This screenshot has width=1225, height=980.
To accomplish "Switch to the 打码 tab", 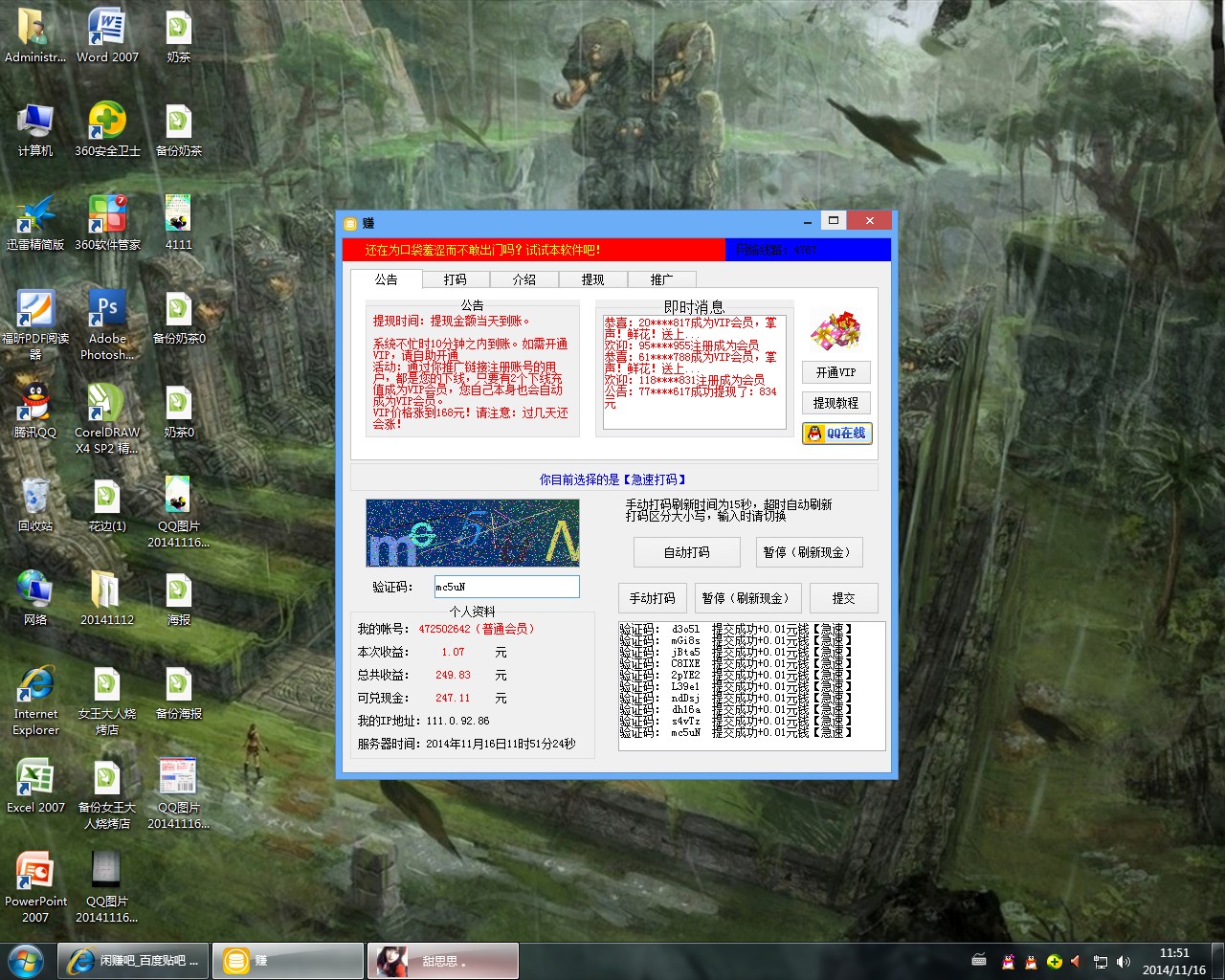I will coord(456,279).
